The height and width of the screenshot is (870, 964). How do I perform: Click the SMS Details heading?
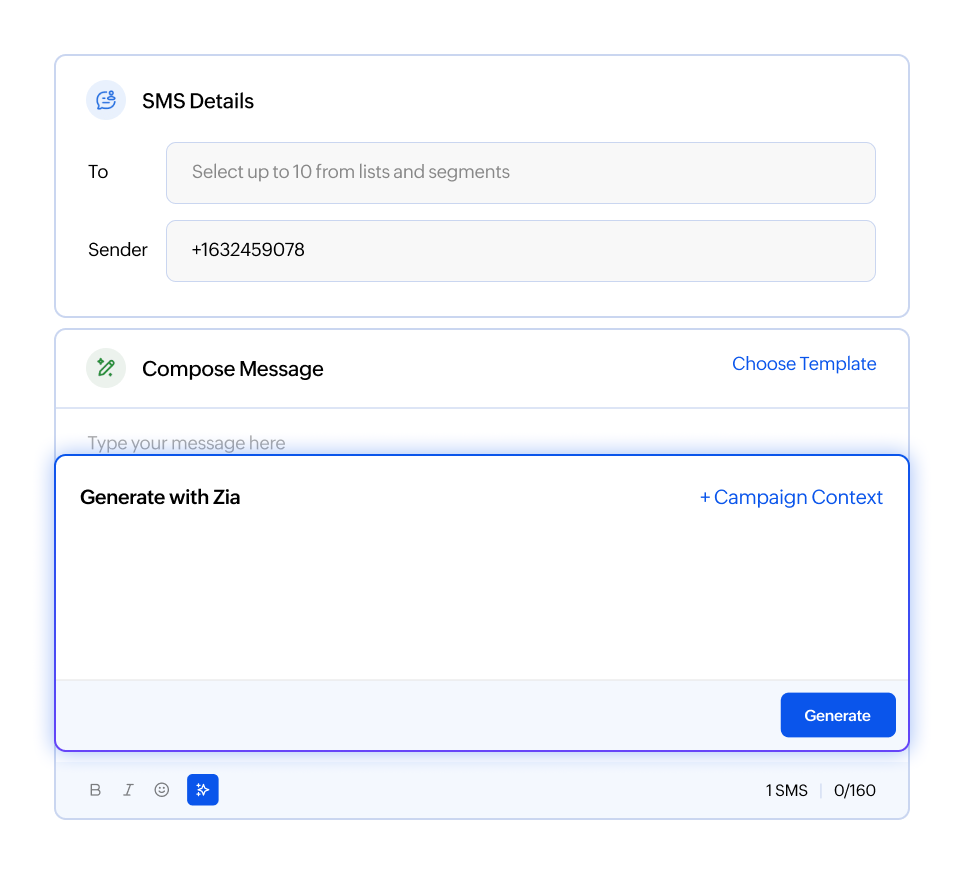point(198,101)
